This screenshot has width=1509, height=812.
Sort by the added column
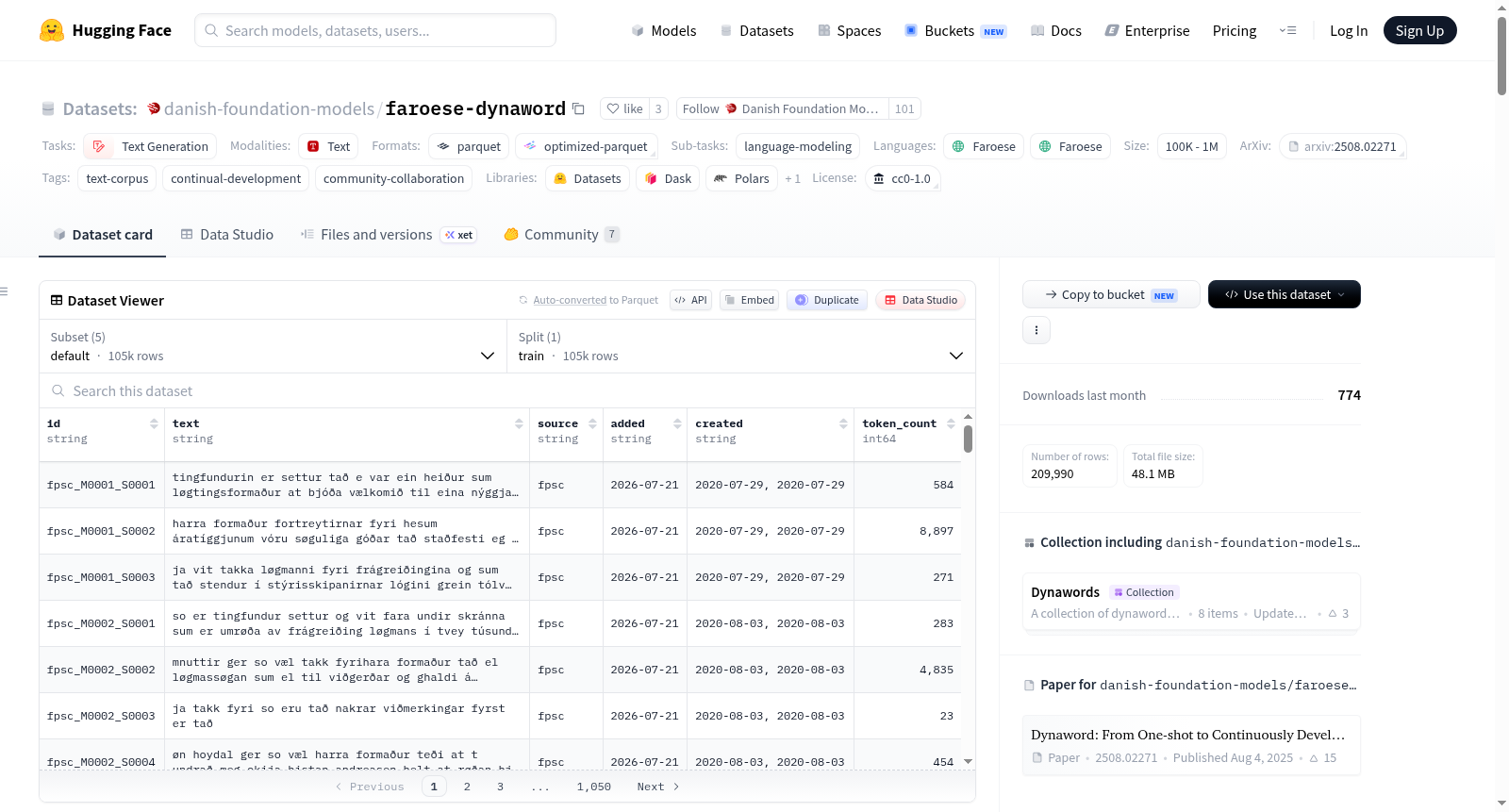click(677, 423)
